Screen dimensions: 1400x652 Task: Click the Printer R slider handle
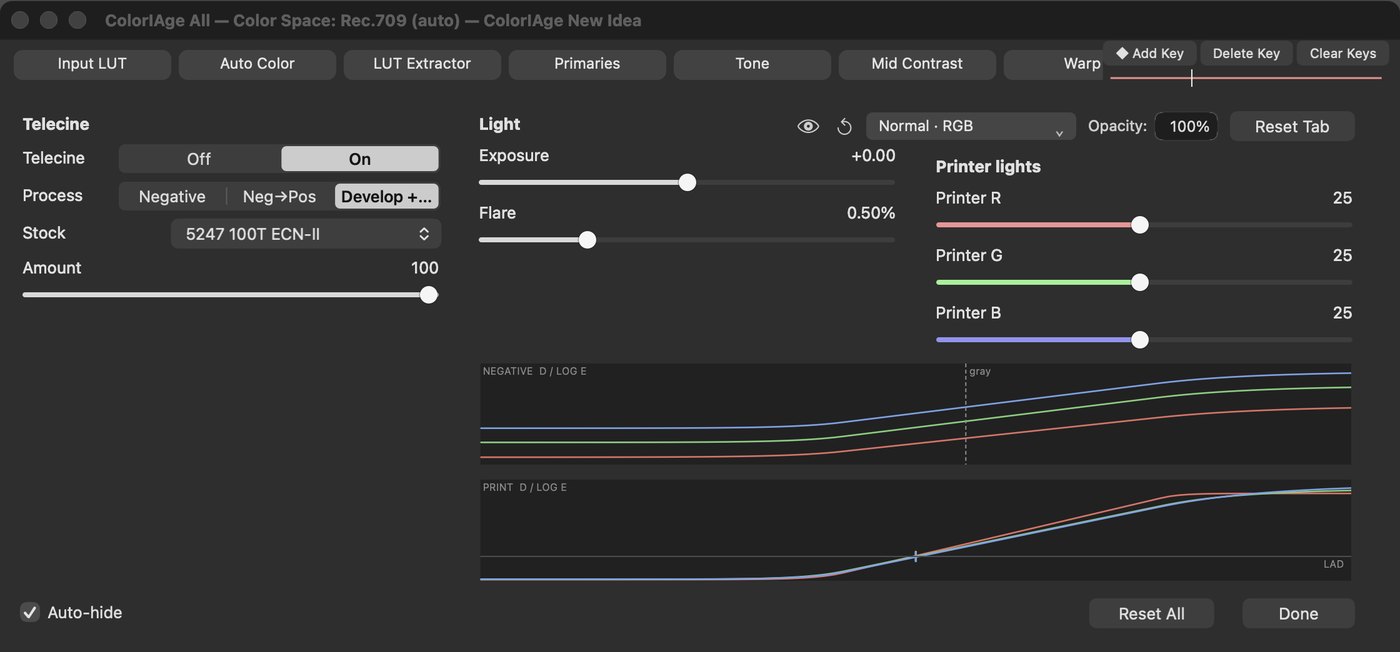click(1139, 225)
